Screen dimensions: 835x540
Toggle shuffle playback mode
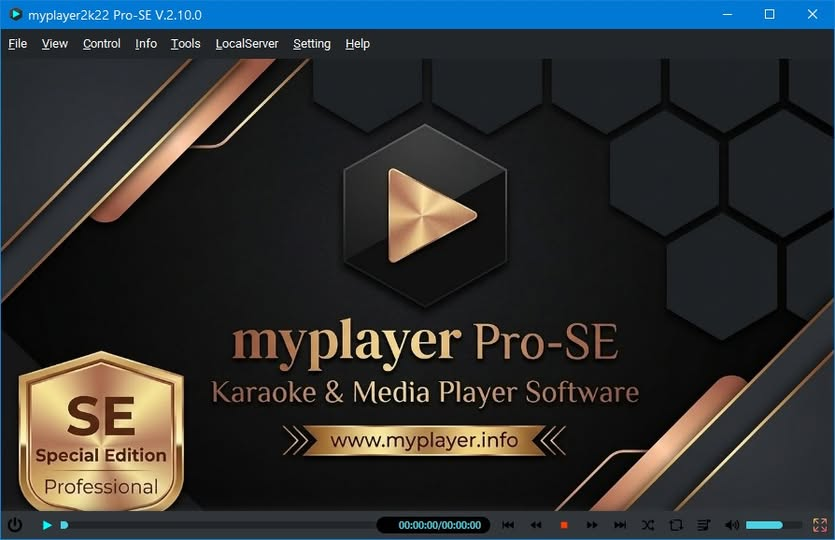tap(648, 525)
